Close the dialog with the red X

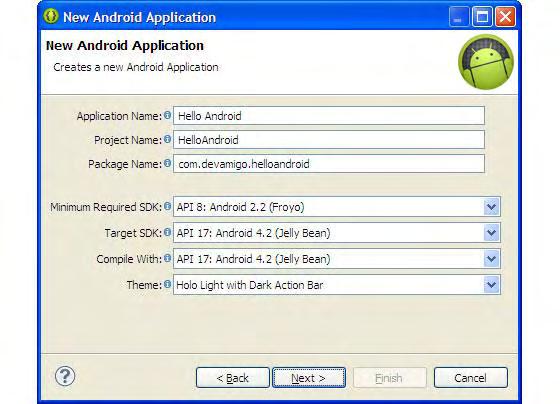505,16
